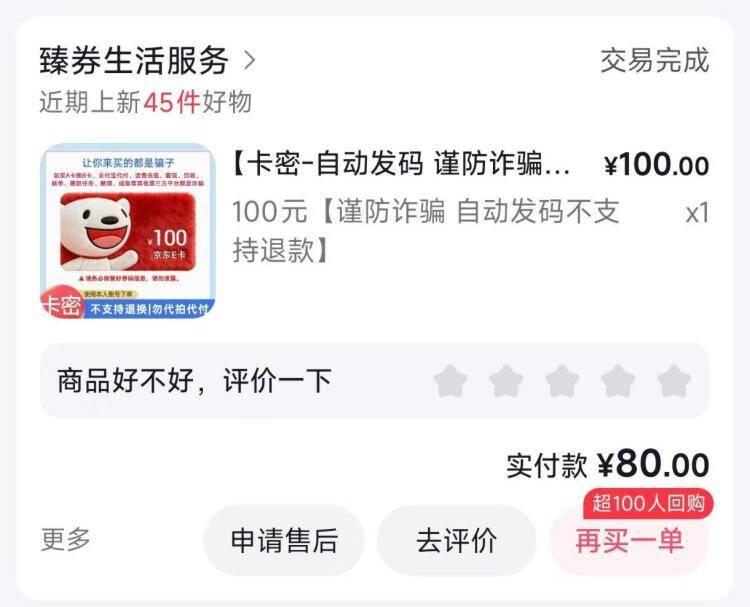This screenshot has height=607, width=750.
Task: Click the 卡密 badge on product image
Action: (x=62, y=302)
